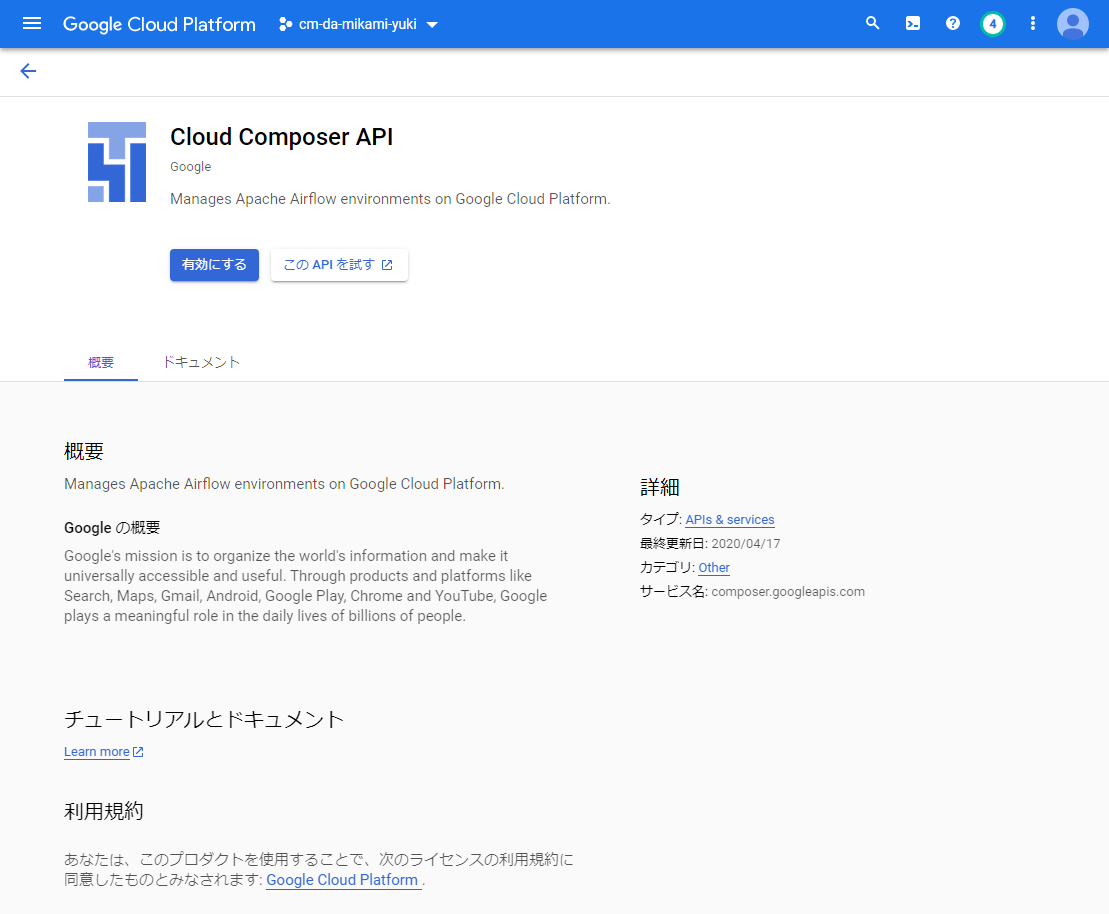The height and width of the screenshot is (914, 1109).
Task: Open the Google Cloud Platform license terms link
Action: pyautogui.click(x=342, y=880)
